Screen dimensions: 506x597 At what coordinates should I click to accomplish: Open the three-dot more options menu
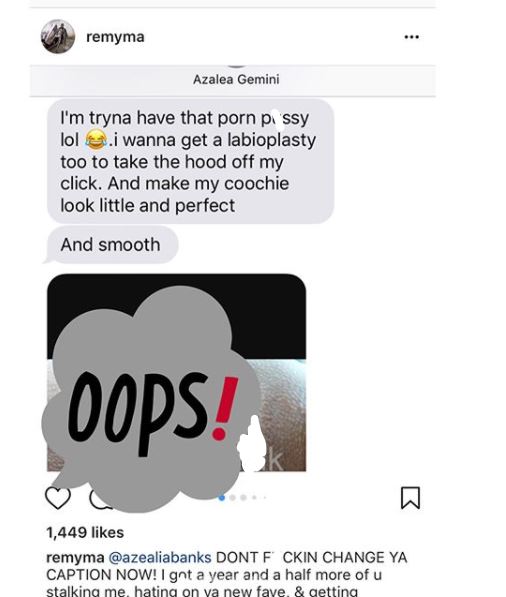click(x=412, y=37)
